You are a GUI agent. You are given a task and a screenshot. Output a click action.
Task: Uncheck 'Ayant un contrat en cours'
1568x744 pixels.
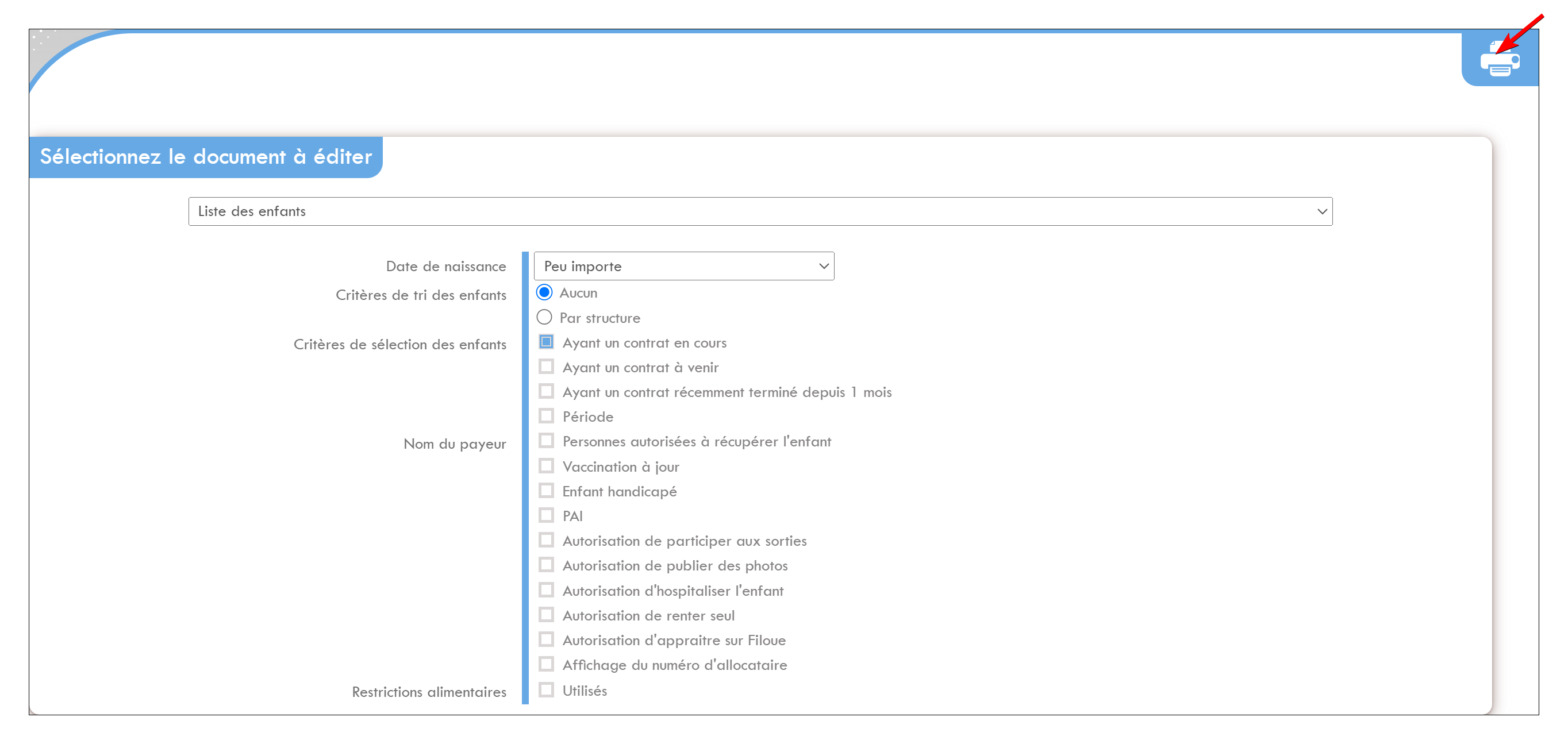click(546, 342)
